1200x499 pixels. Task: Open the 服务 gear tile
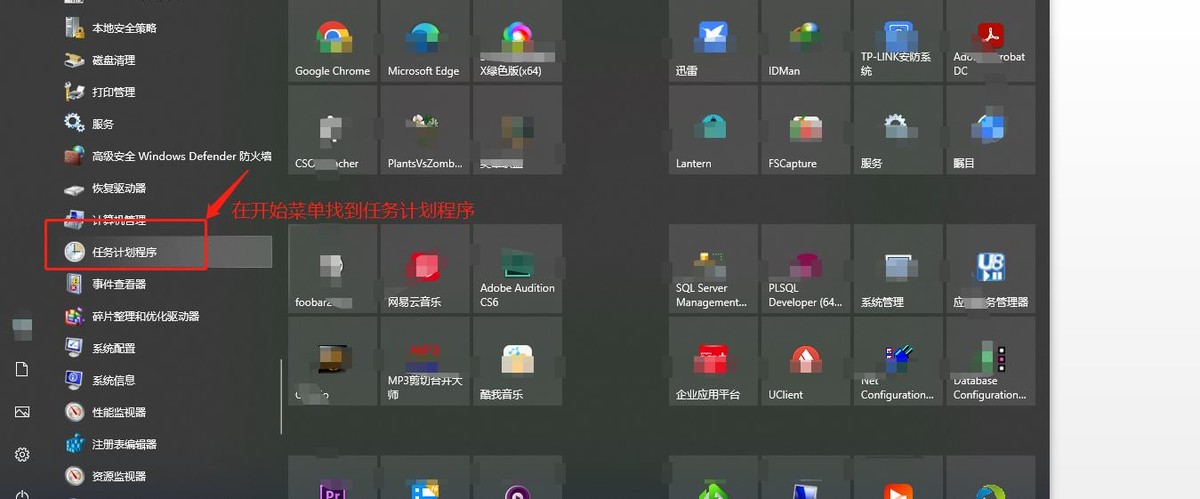(x=898, y=130)
